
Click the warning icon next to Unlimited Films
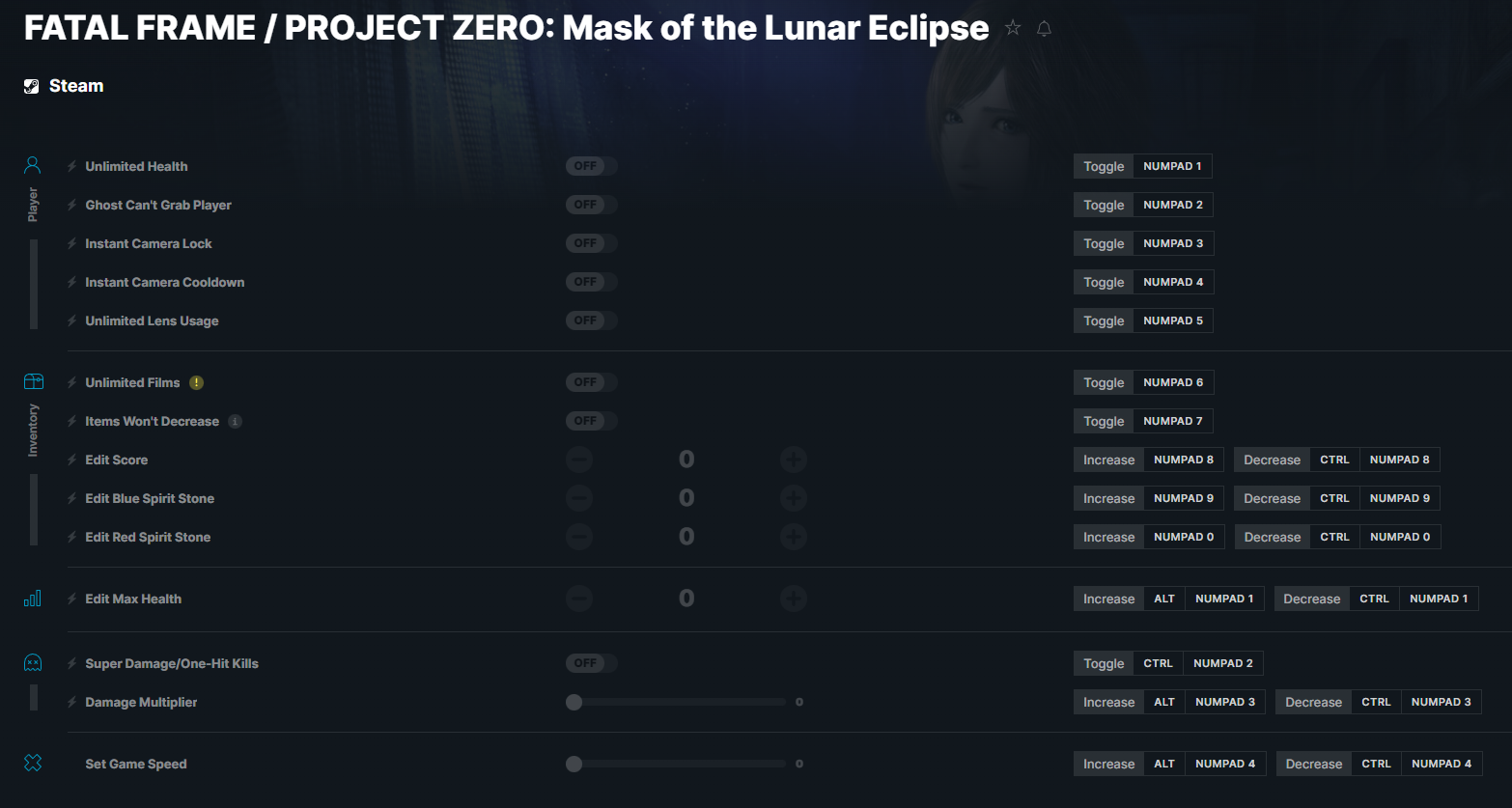(196, 382)
